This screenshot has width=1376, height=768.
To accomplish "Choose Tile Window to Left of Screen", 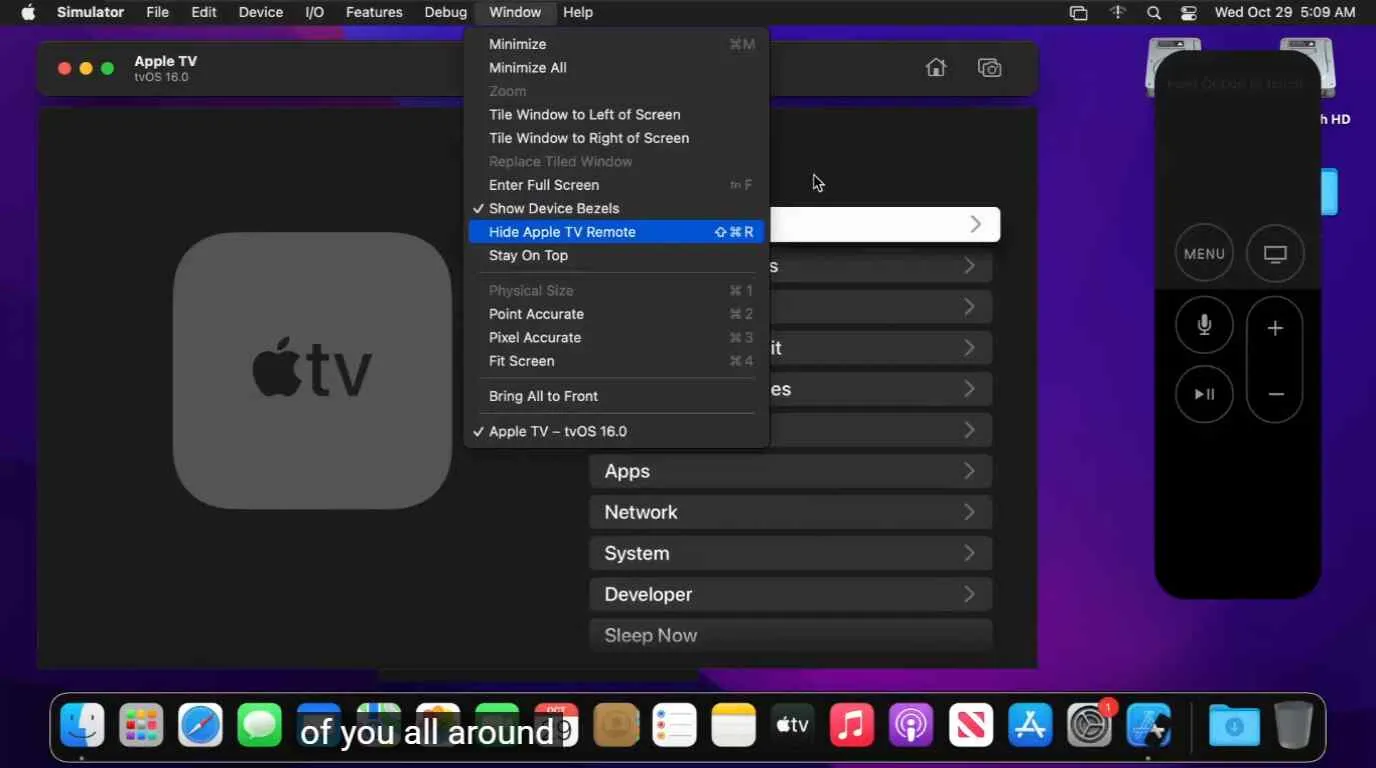I will (x=616, y=115).
